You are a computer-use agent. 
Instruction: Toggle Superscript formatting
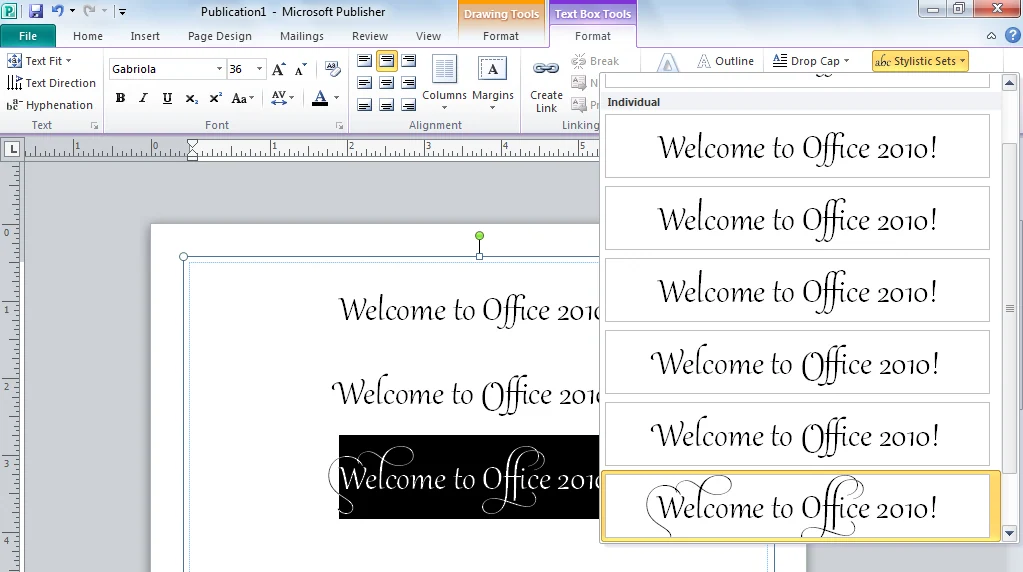(x=215, y=98)
